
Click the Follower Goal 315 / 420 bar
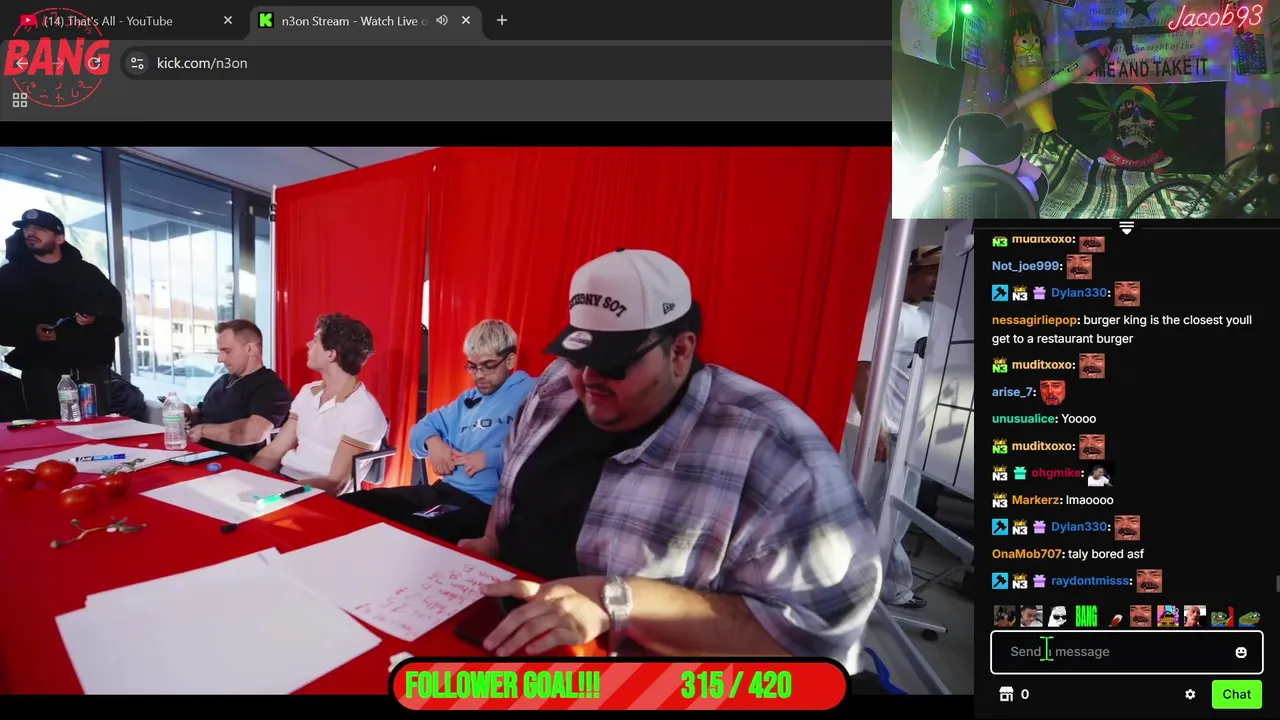pyautogui.click(x=619, y=686)
